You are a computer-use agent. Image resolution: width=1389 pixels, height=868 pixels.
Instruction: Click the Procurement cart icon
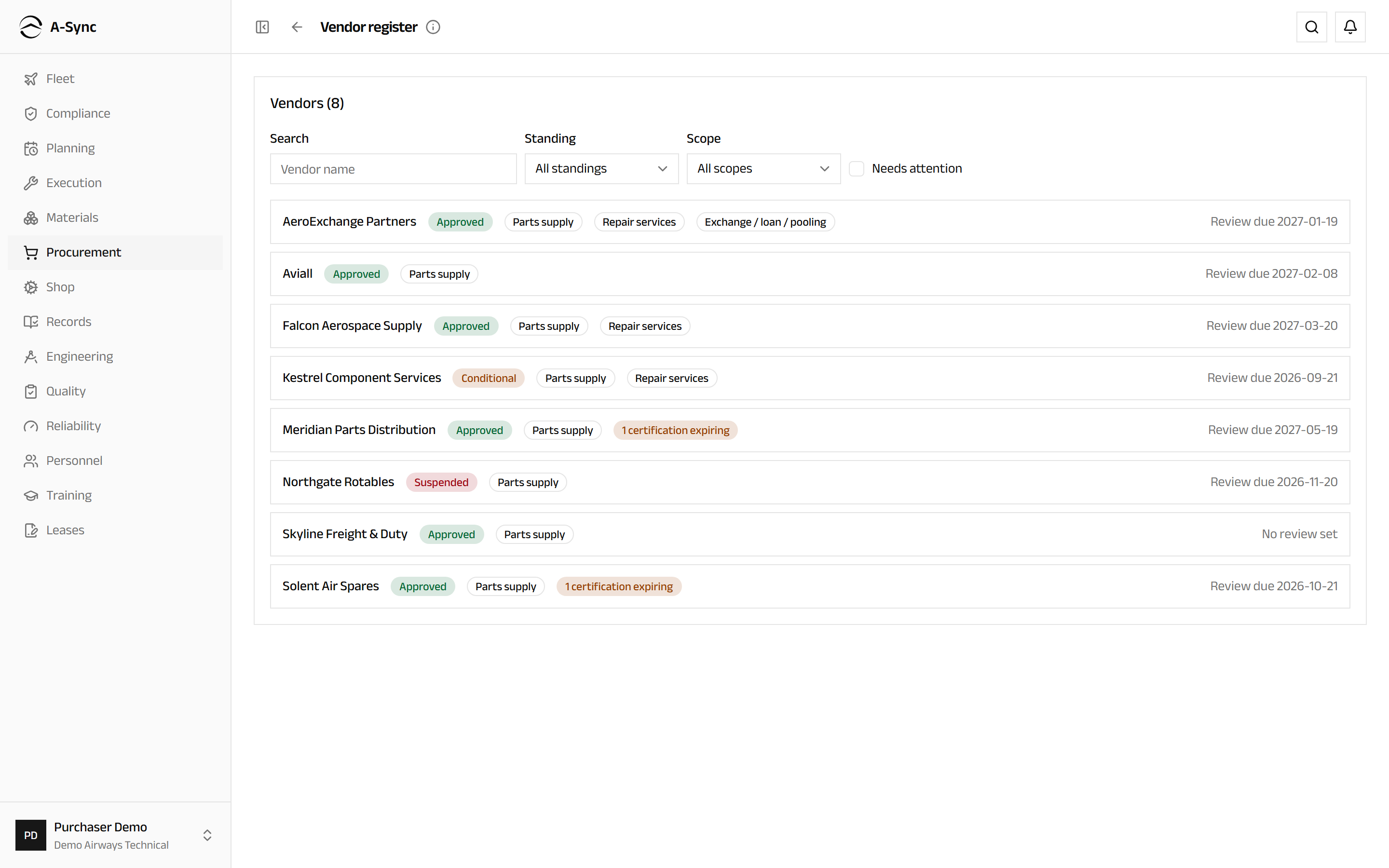pos(31,253)
